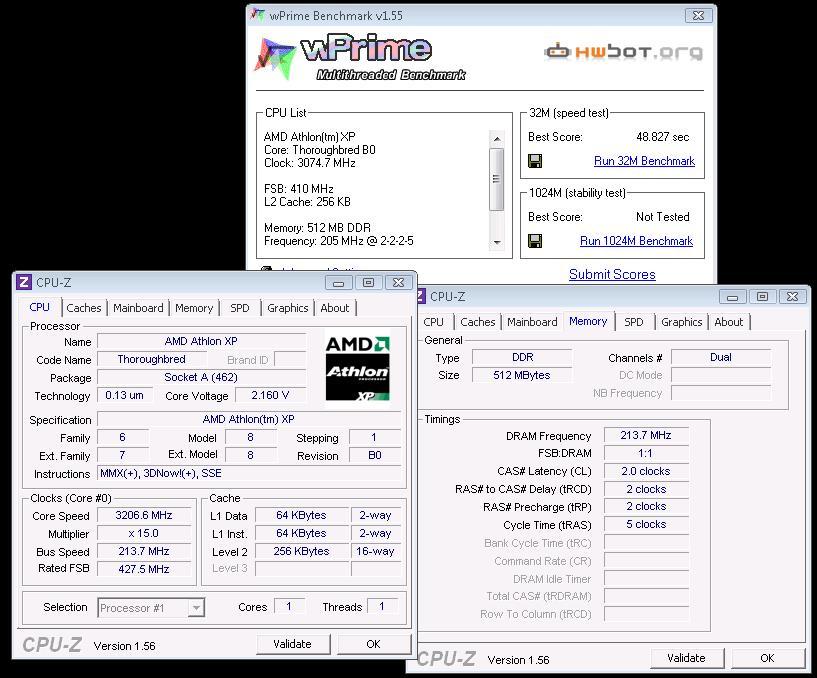Click the CAS# Latency value 2.0 clocks
817x678 pixels.
(646, 471)
